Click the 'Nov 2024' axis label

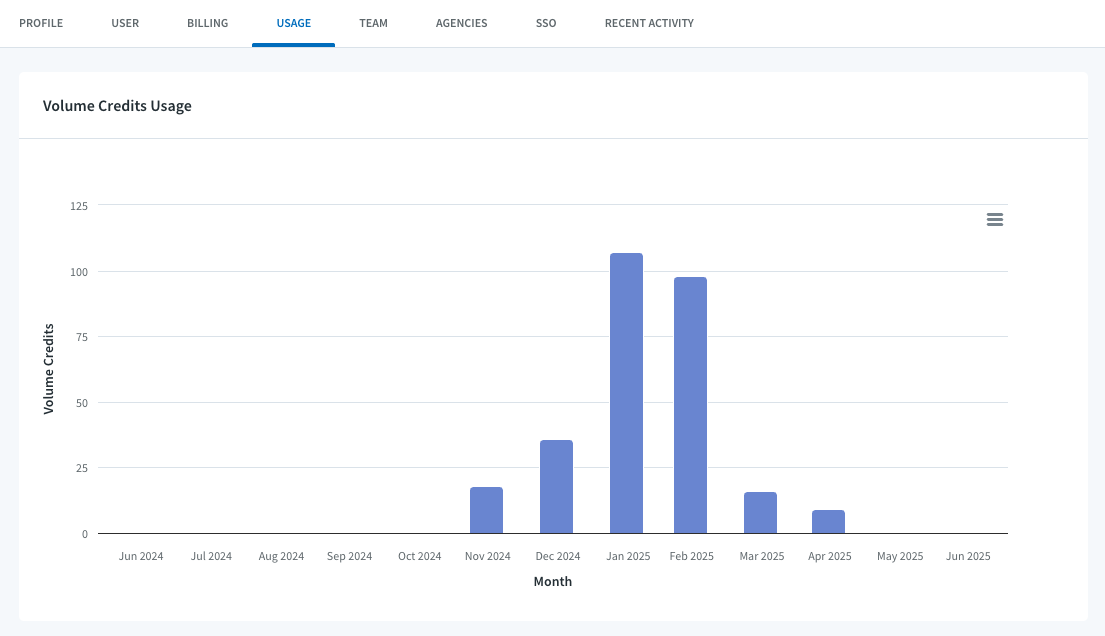click(x=488, y=556)
